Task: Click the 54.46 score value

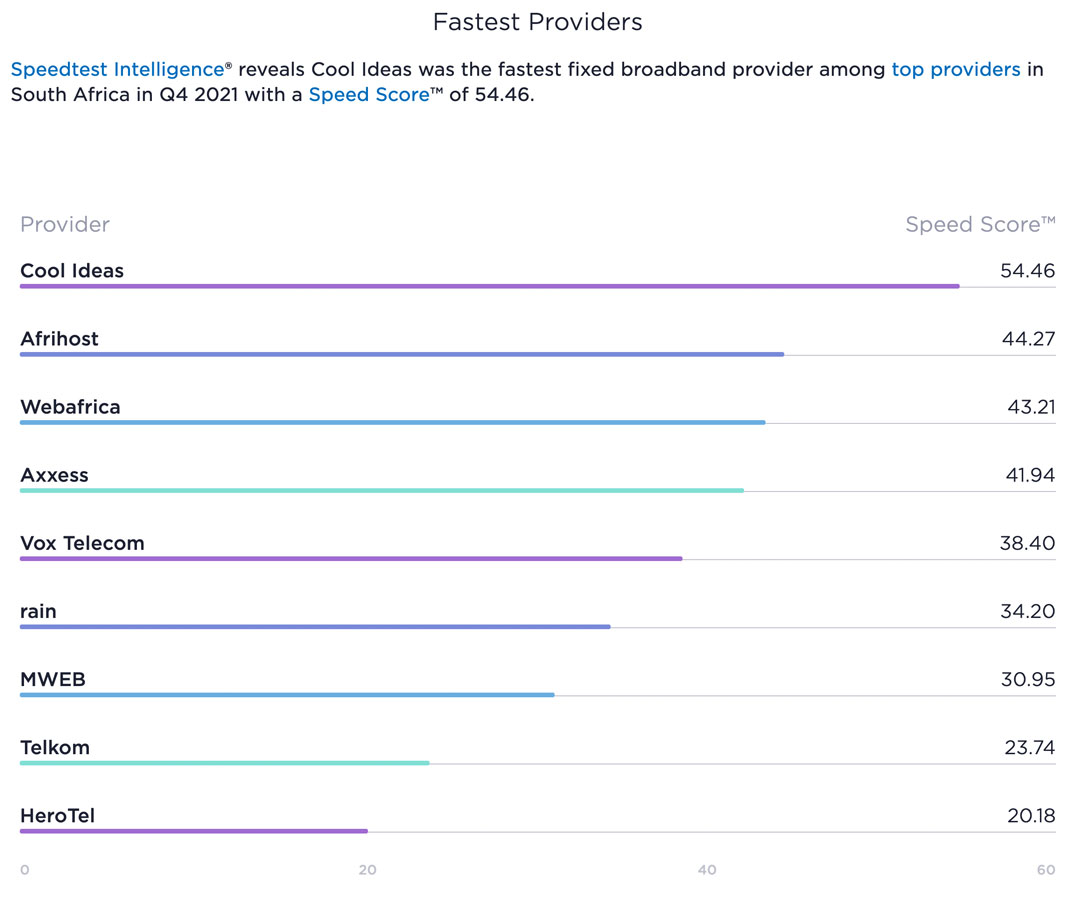Action: (1027, 271)
